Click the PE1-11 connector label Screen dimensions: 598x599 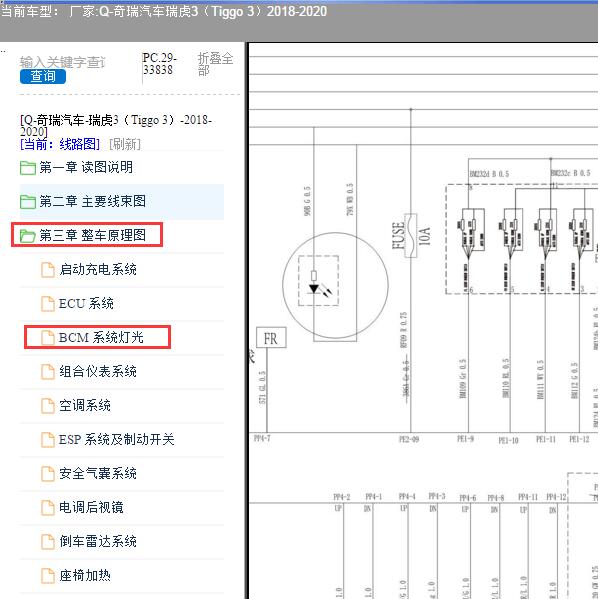click(546, 439)
